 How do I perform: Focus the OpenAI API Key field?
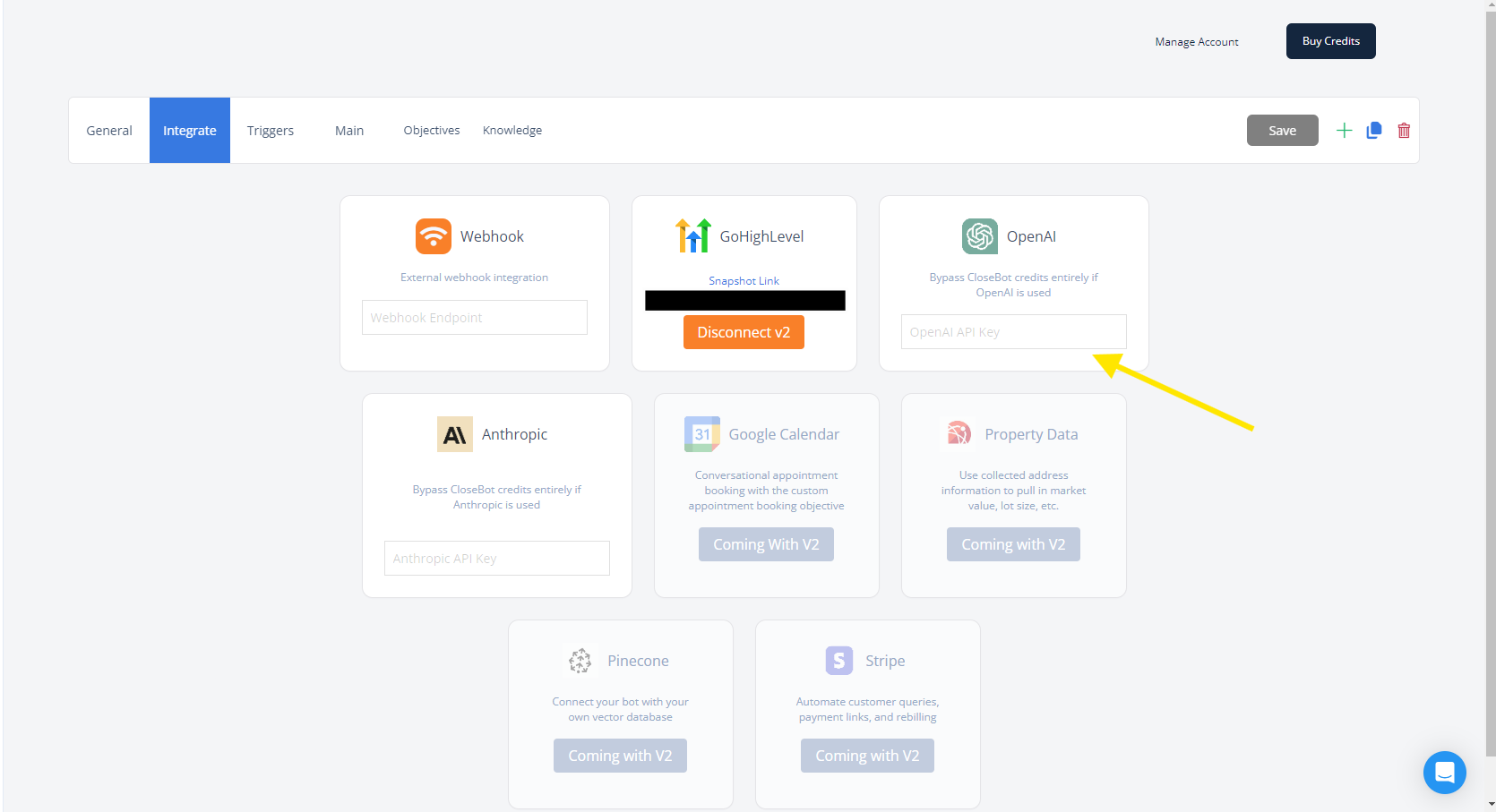coord(1014,332)
